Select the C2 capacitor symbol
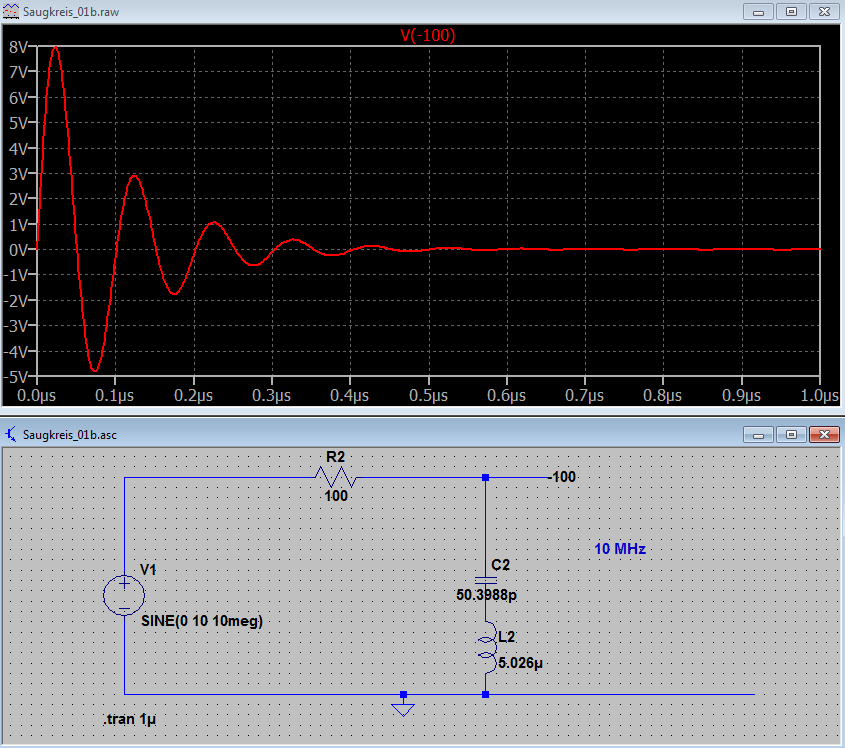 485,579
